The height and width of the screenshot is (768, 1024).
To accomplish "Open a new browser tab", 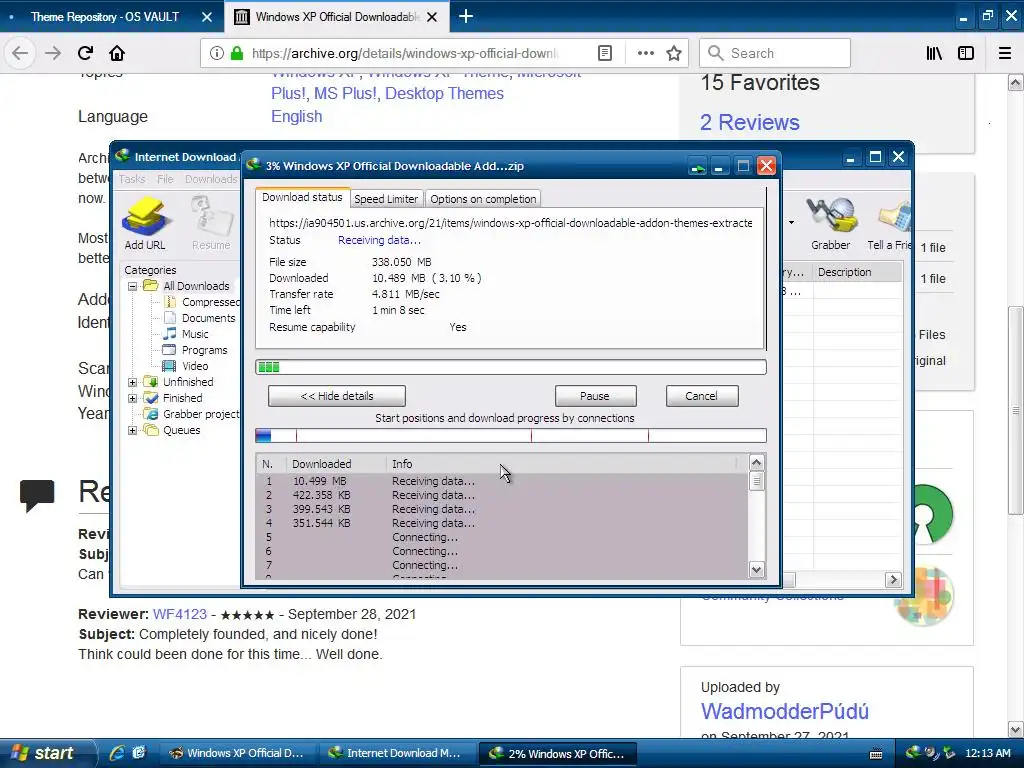I will tap(466, 16).
